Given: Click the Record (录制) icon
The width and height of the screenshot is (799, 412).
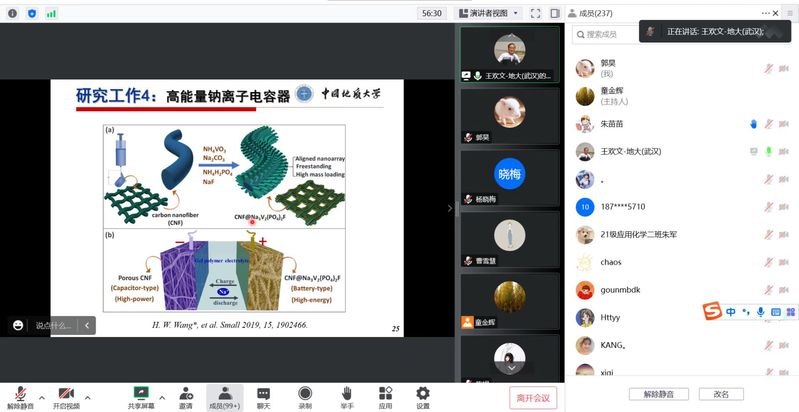Looking at the screenshot, I should coord(304,396).
